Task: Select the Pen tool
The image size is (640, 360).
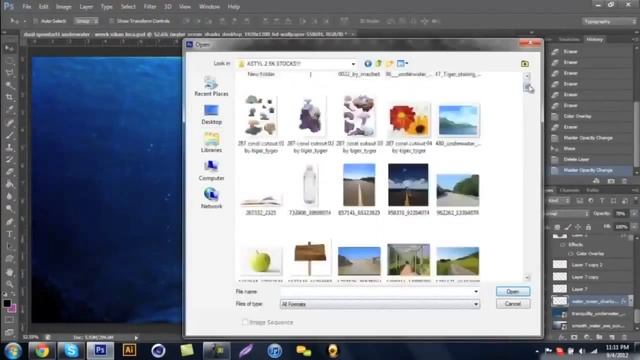Action: click(9, 222)
